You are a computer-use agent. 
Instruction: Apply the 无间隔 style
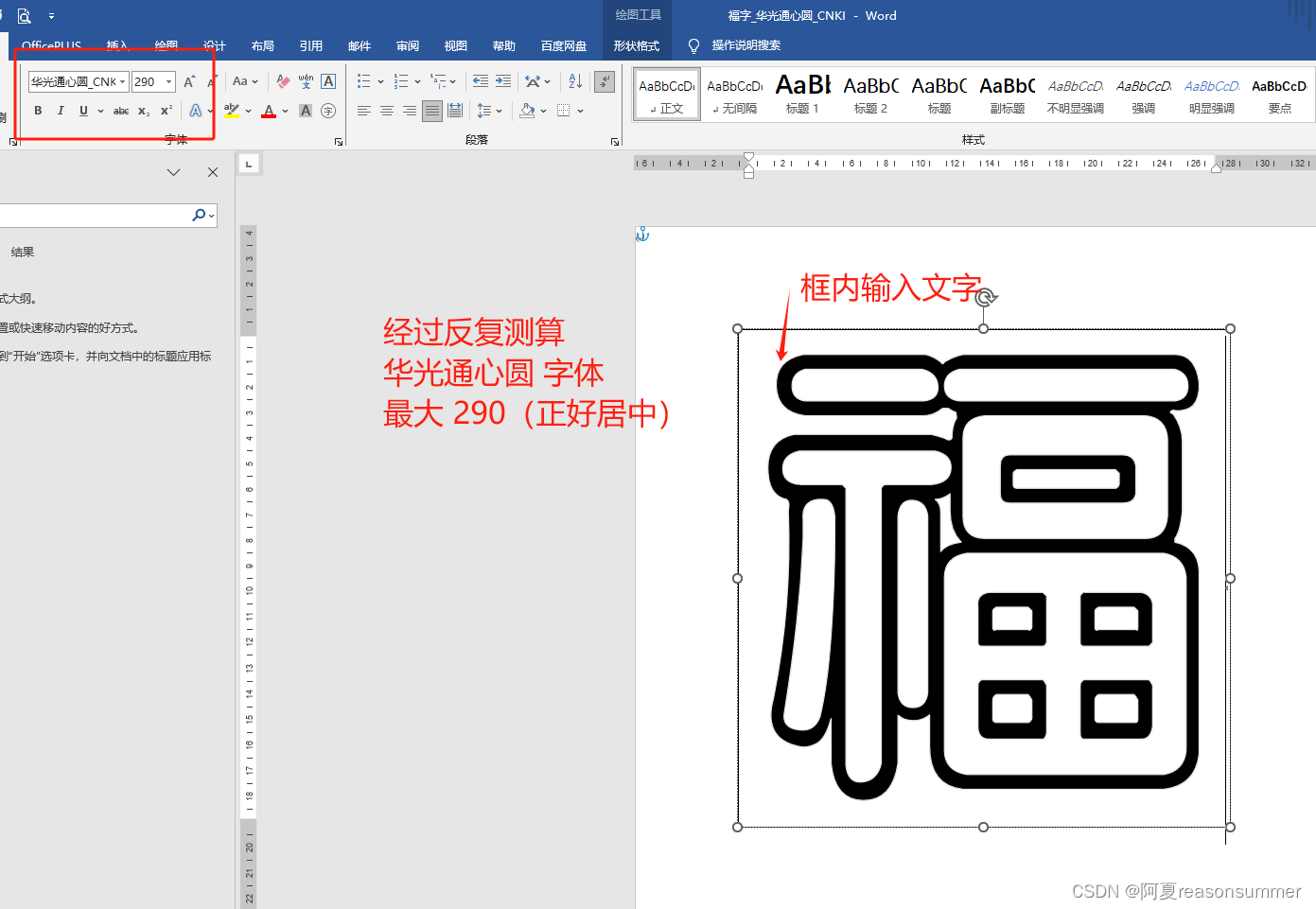click(735, 95)
